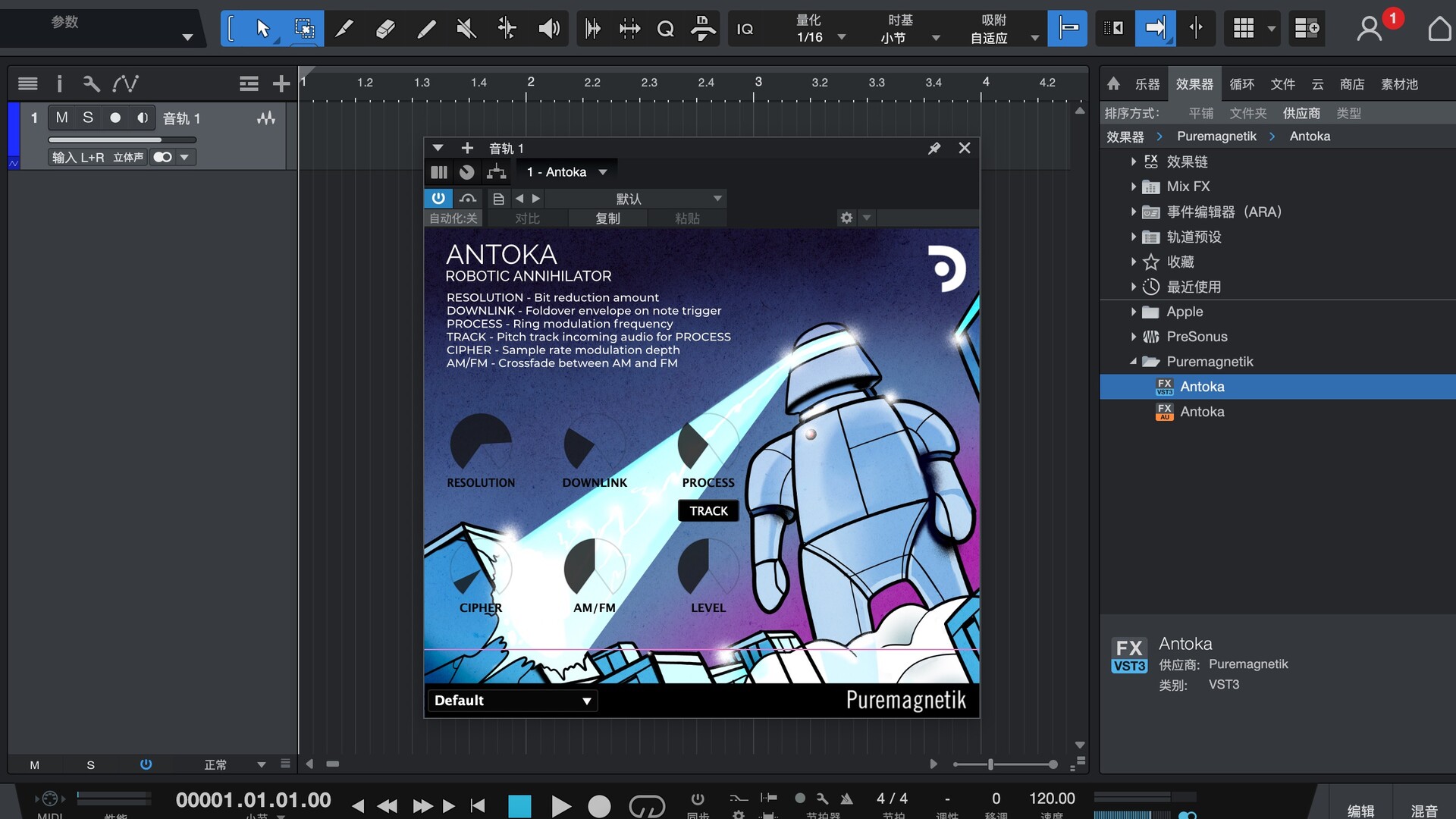Toggle Antoka plugin power bypass
The image size is (1456, 819).
click(438, 198)
